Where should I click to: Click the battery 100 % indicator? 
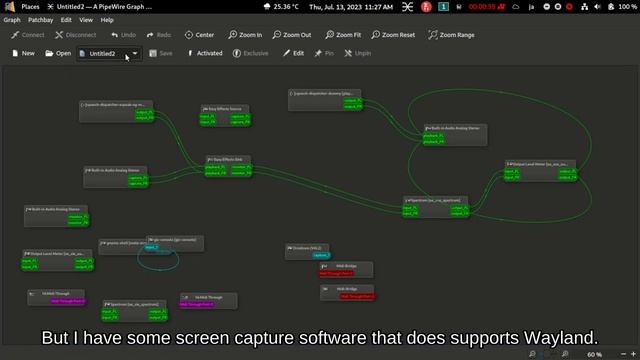point(623,7)
